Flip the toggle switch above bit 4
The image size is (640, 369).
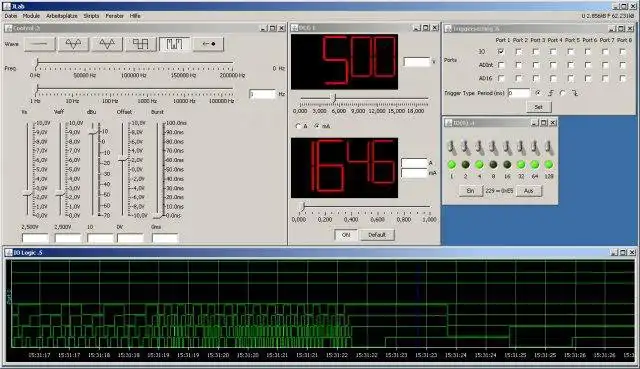coord(479,147)
